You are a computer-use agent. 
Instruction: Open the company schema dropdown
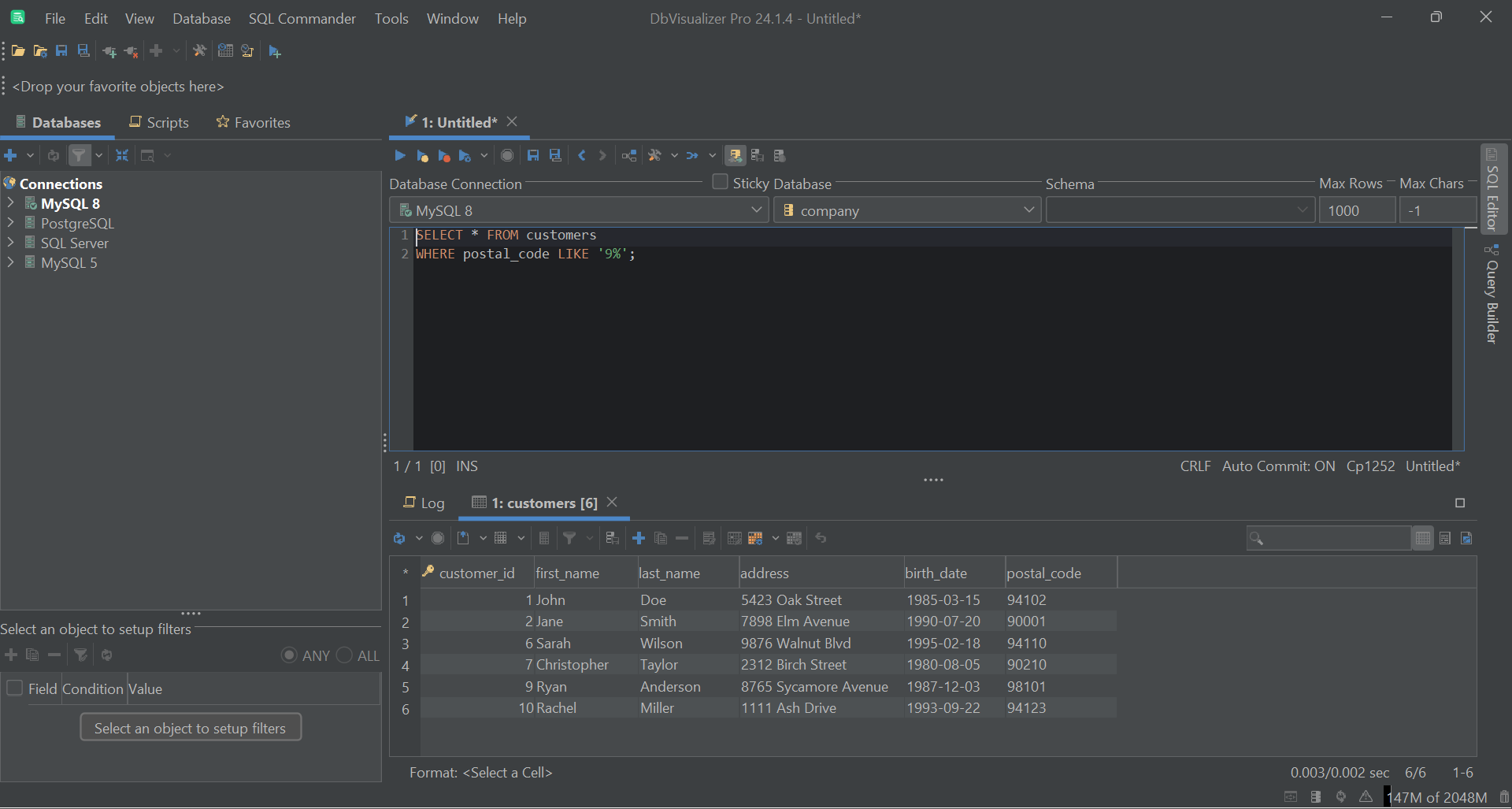1028,210
